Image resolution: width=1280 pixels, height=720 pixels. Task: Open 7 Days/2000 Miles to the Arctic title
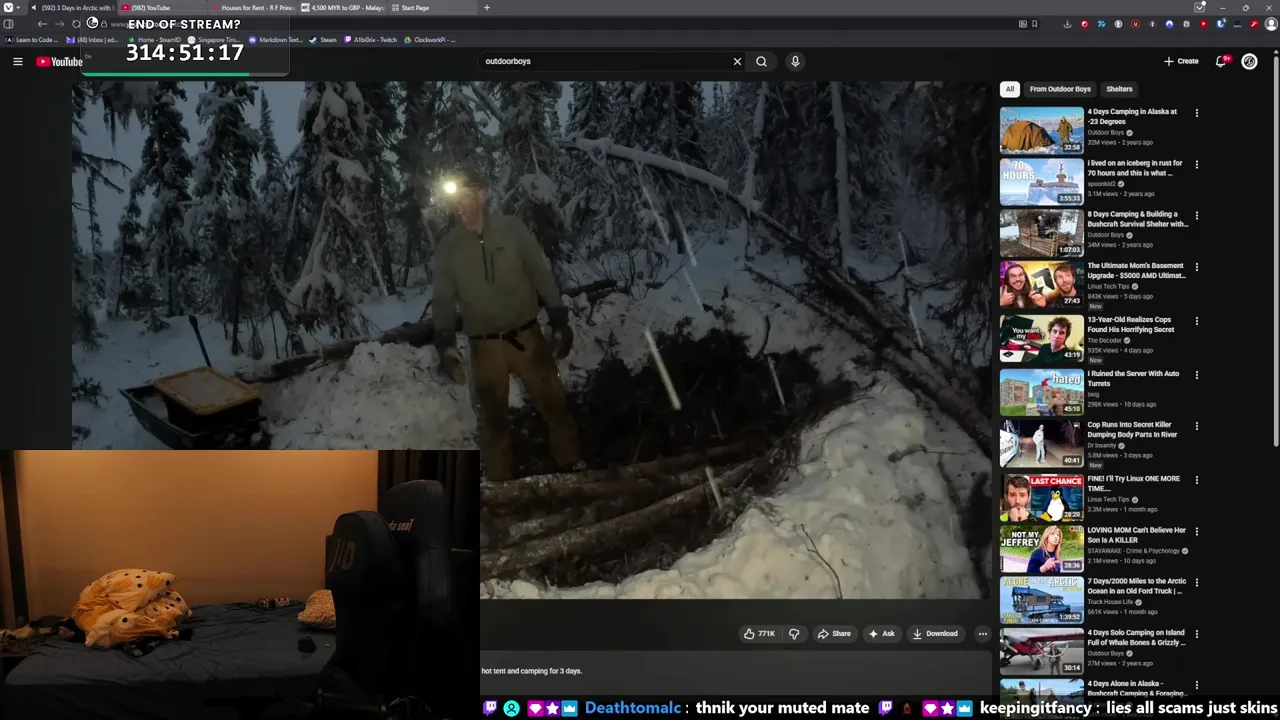coord(1136,586)
